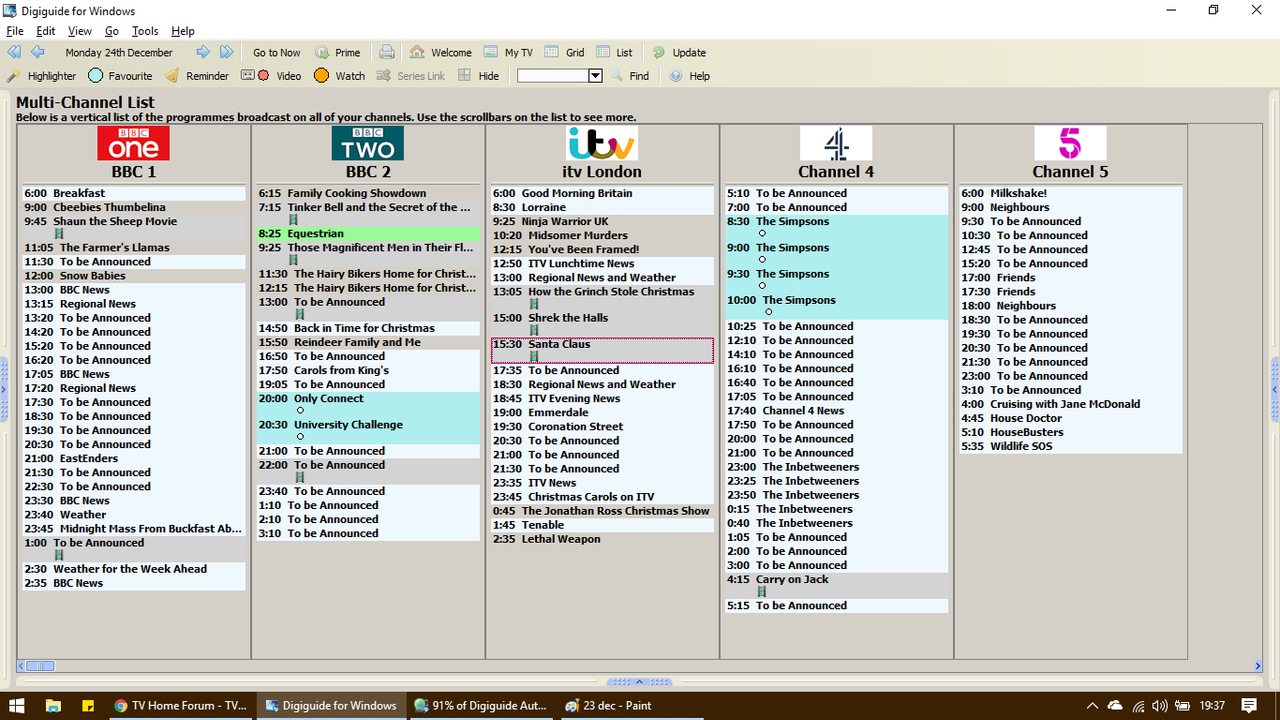Click the Channel 4 logo

(x=836, y=143)
